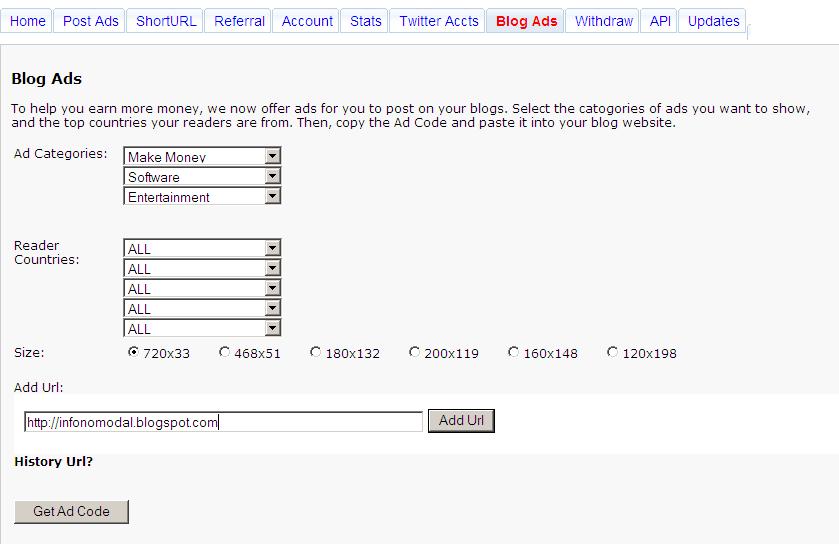The height and width of the screenshot is (544, 839).
Task: Expand the Software category dropdown
Action: [x=202, y=177]
